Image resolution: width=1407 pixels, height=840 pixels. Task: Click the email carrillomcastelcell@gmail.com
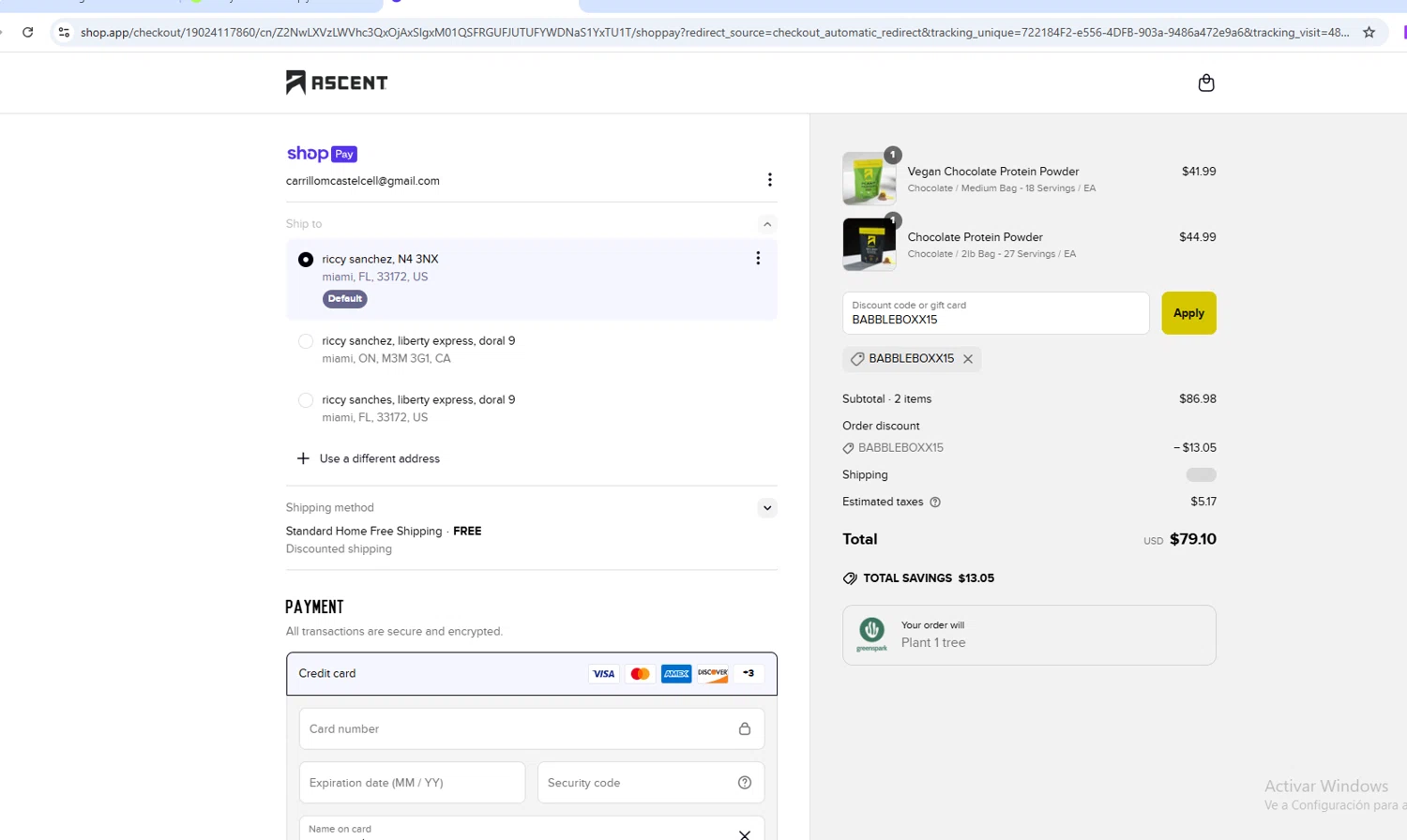(x=363, y=181)
